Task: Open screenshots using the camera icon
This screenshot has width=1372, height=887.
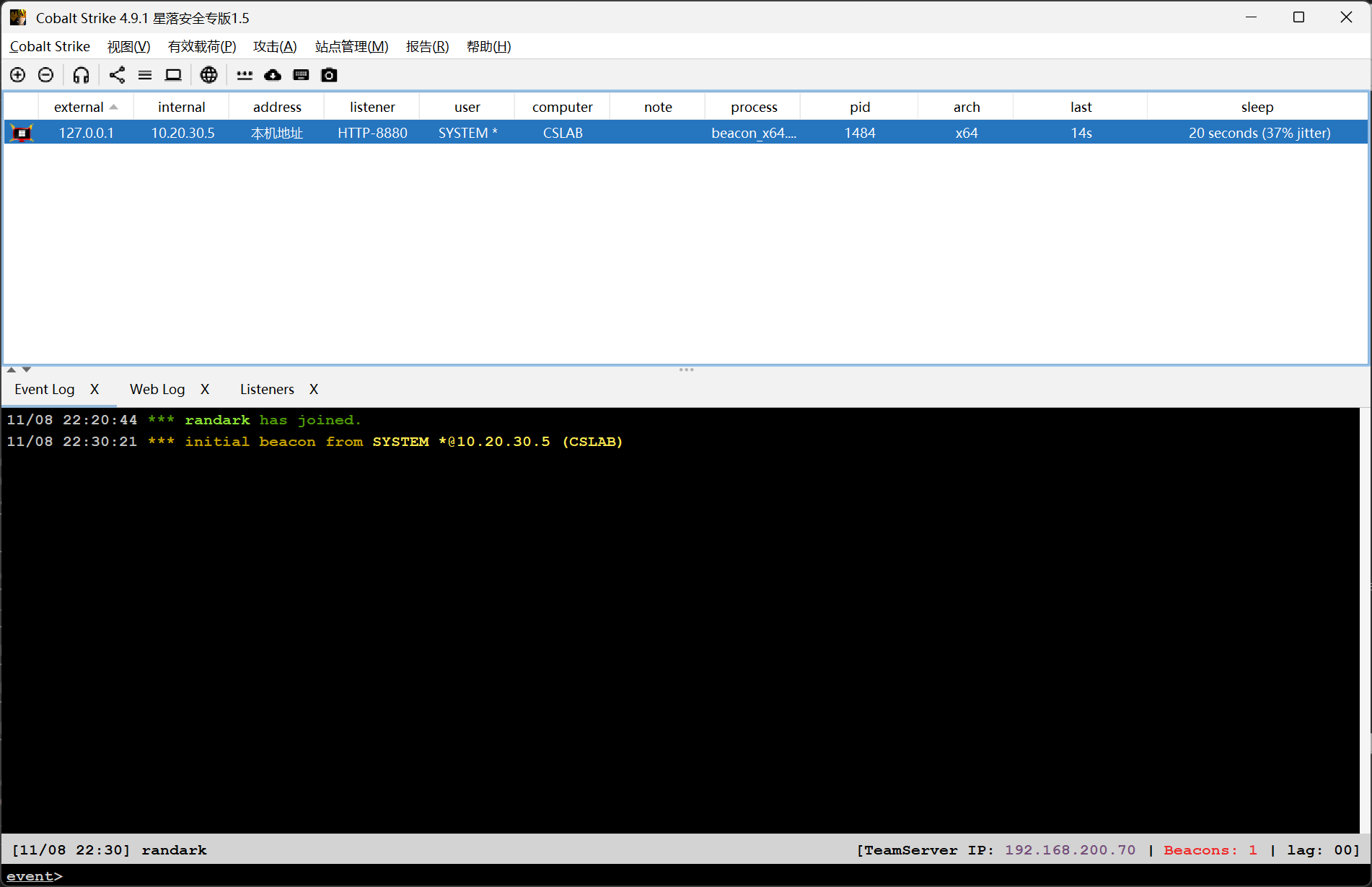Action: point(329,75)
